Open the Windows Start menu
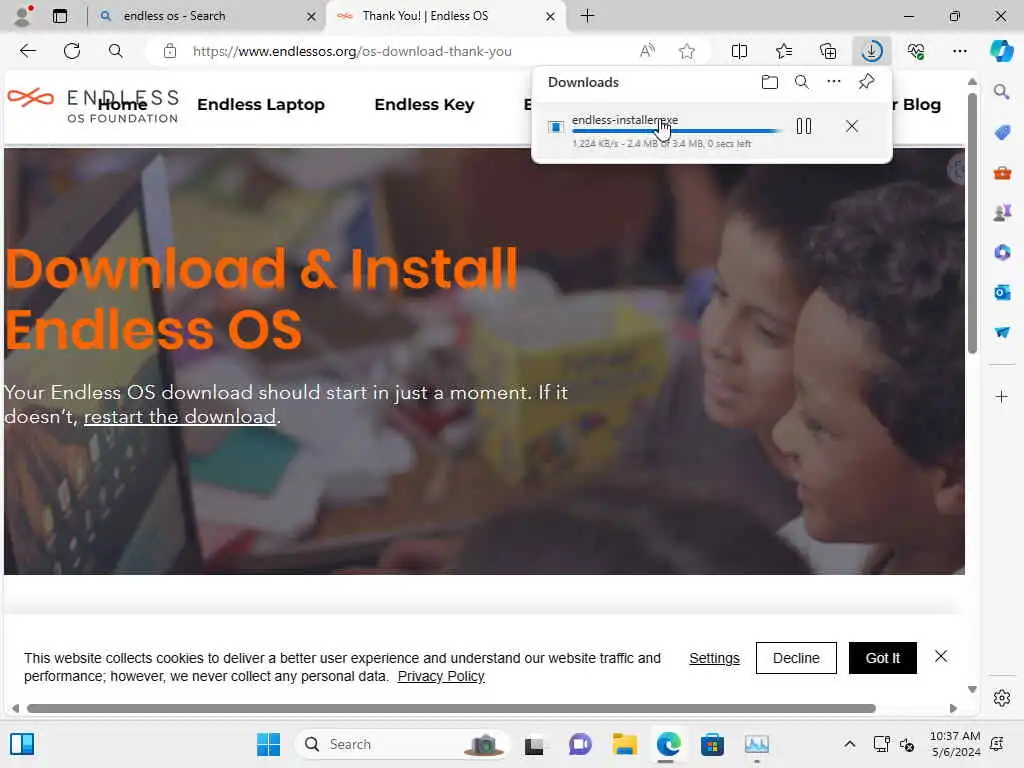This screenshot has width=1024, height=768. click(x=268, y=744)
